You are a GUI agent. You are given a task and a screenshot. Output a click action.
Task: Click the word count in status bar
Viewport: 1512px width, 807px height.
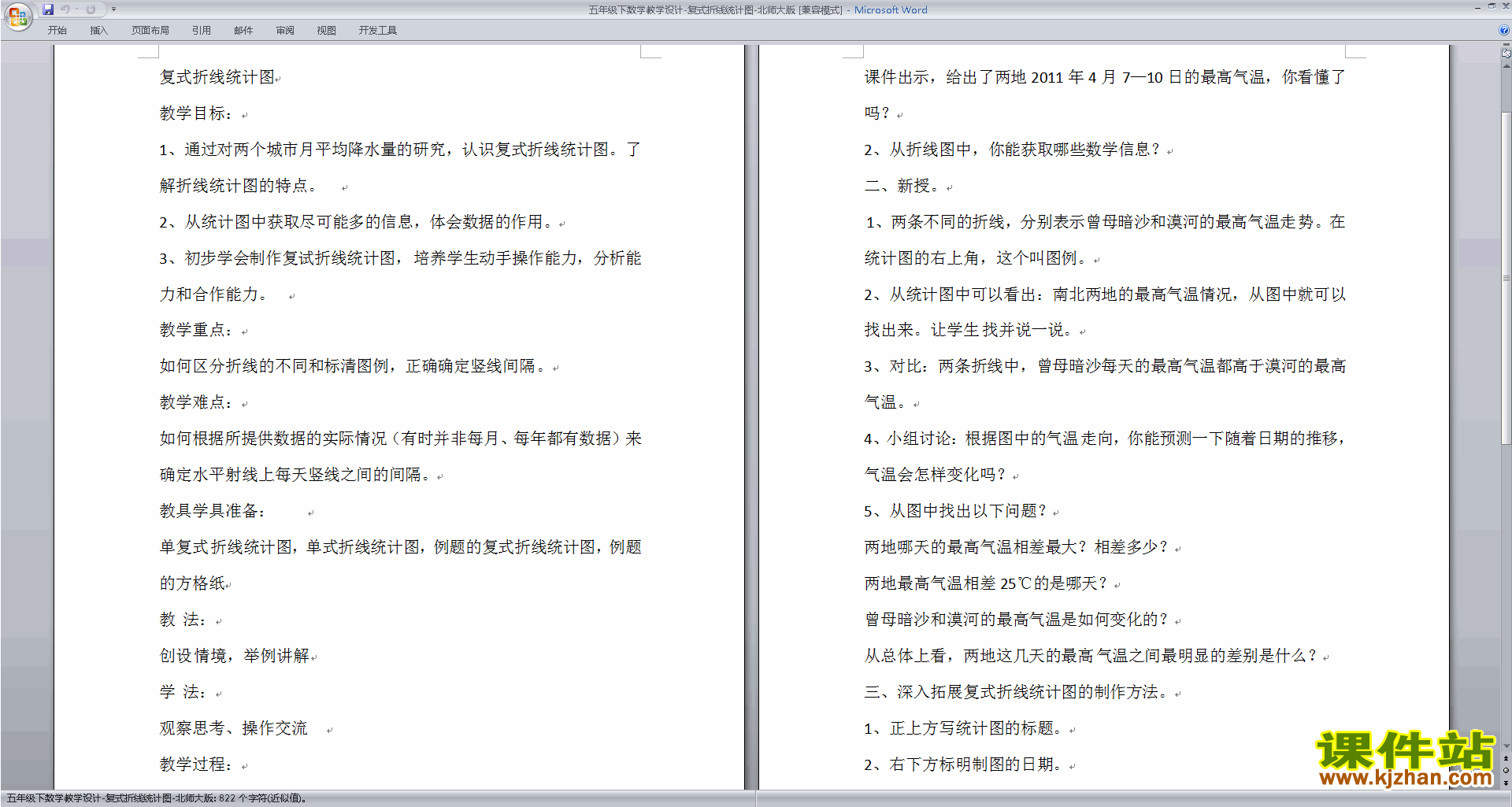point(262,798)
